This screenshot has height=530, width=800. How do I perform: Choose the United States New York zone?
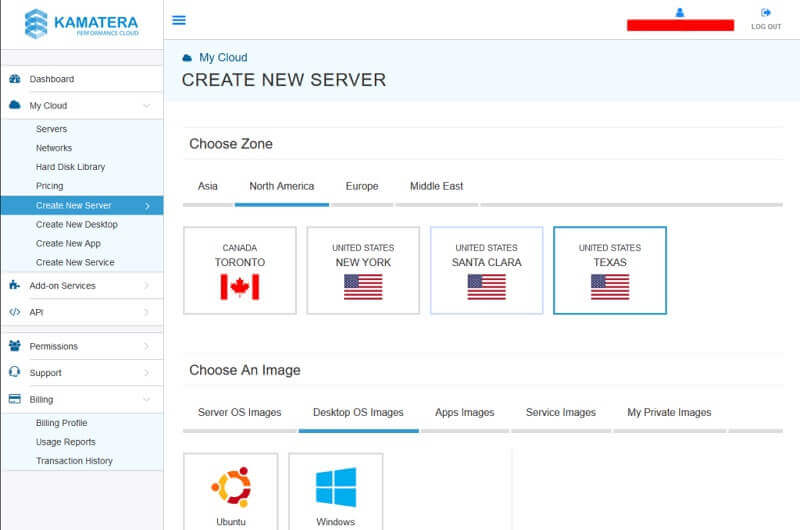tap(363, 270)
